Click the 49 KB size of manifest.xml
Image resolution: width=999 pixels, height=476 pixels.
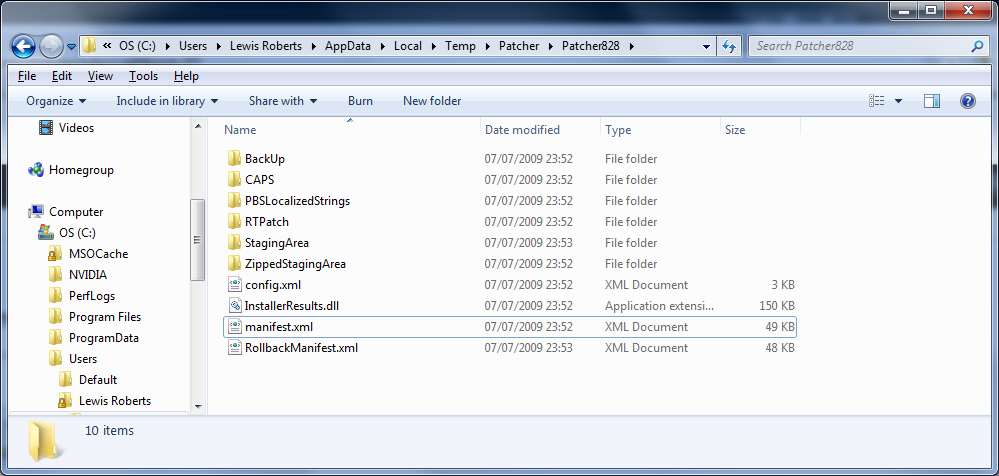780,327
